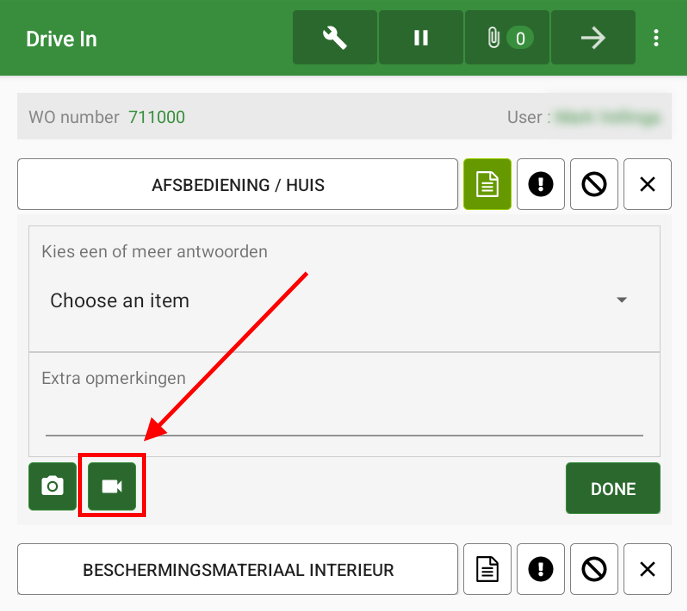Flag BESCHERMINGSMATERIAAL INTERIEUR with exclamation icon
The width and height of the screenshot is (687, 611).
[x=541, y=569]
